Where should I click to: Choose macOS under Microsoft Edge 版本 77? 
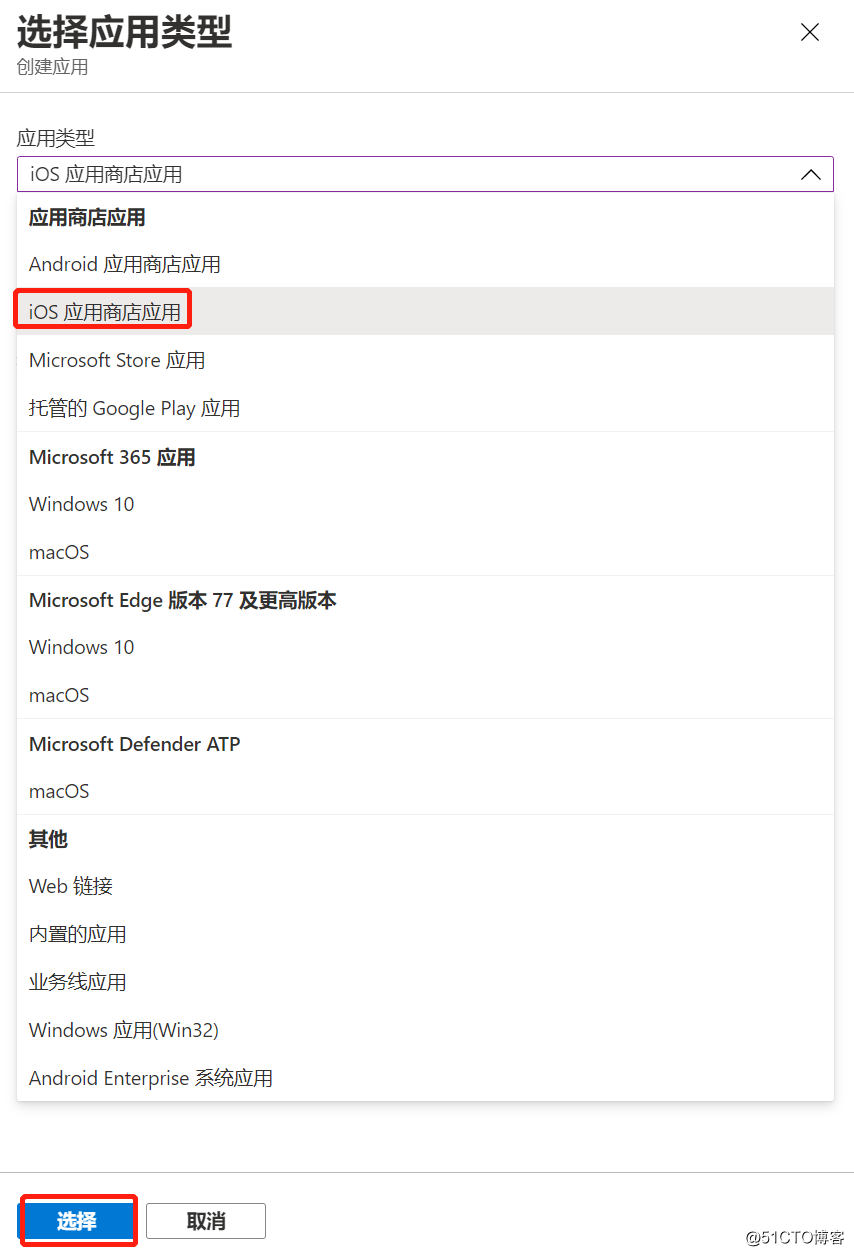point(425,695)
